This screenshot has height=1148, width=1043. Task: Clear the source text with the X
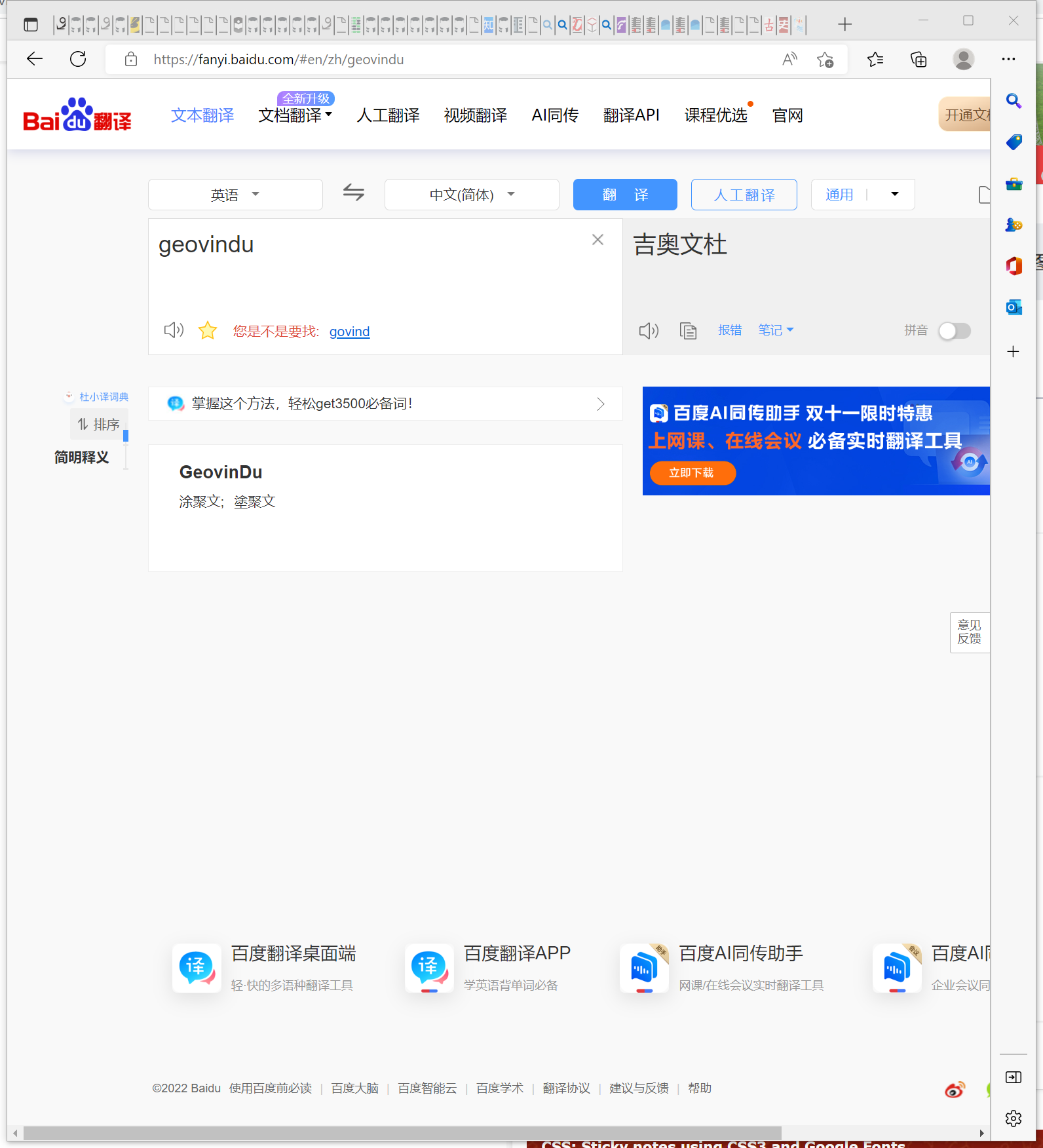(x=597, y=240)
